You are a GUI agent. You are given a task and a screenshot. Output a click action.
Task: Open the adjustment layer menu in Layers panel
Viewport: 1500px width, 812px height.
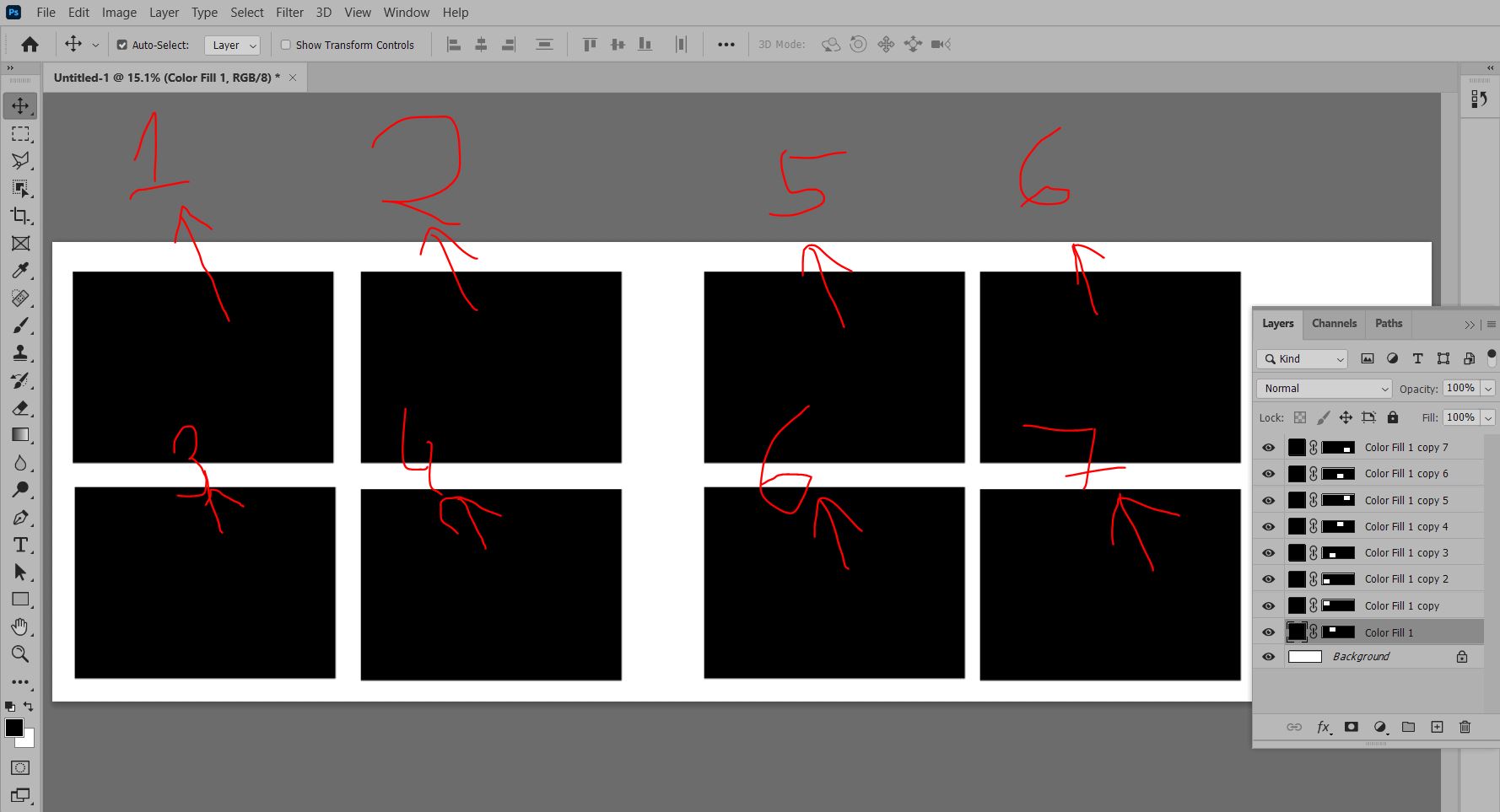[1380, 727]
